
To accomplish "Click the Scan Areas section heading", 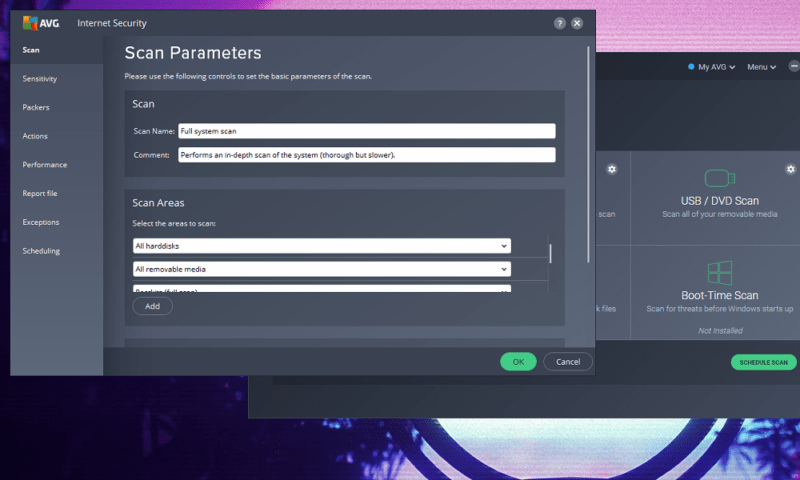I will pyautogui.click(x=158, y=203).
